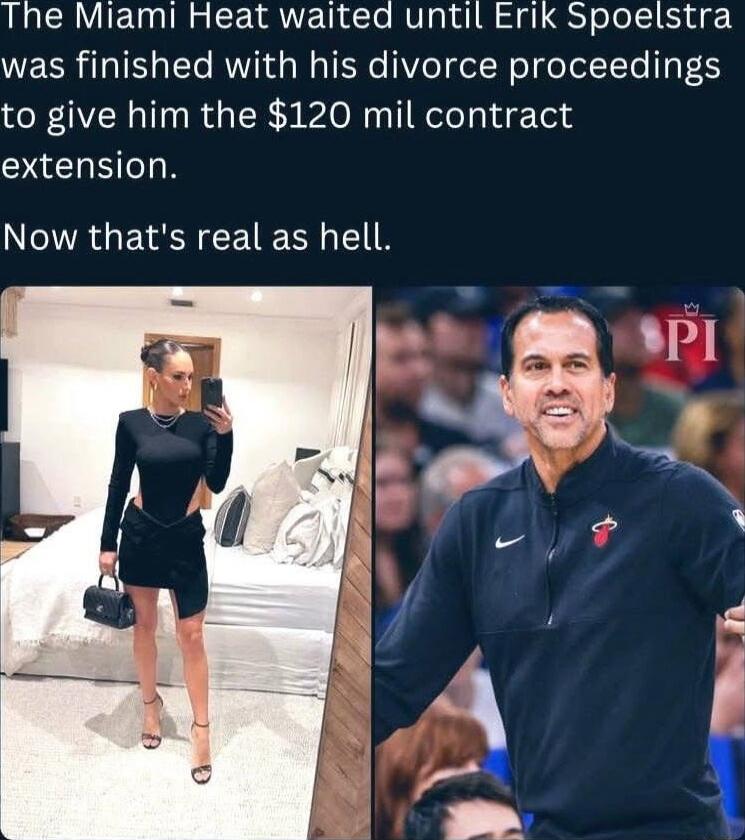Click the striped pillow on the bed
The height and width of the screenshot is (840, 745).
tap(233, 516)
